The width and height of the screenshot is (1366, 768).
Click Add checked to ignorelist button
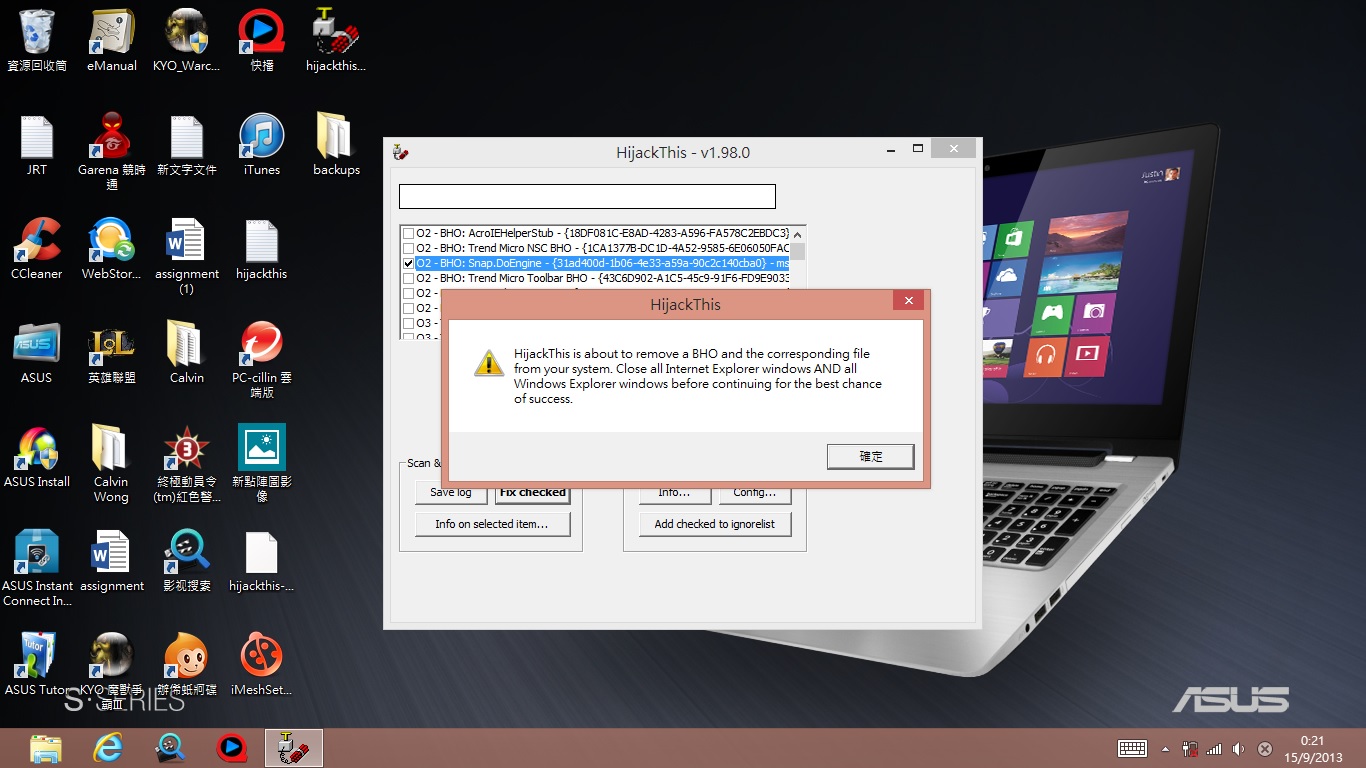point(715,524)
